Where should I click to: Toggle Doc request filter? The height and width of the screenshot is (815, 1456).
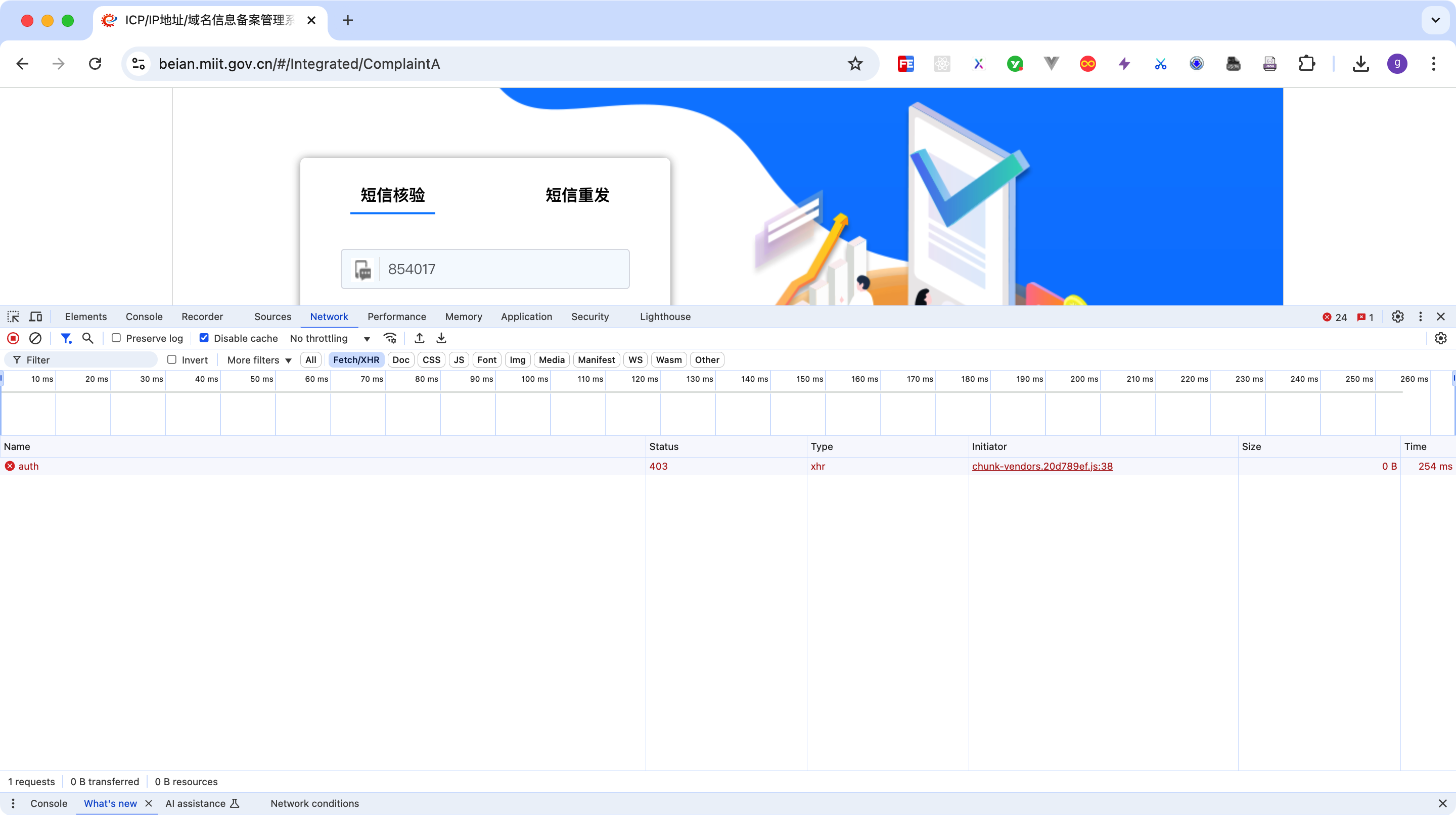pyautogui.click(x=401, y=359)
